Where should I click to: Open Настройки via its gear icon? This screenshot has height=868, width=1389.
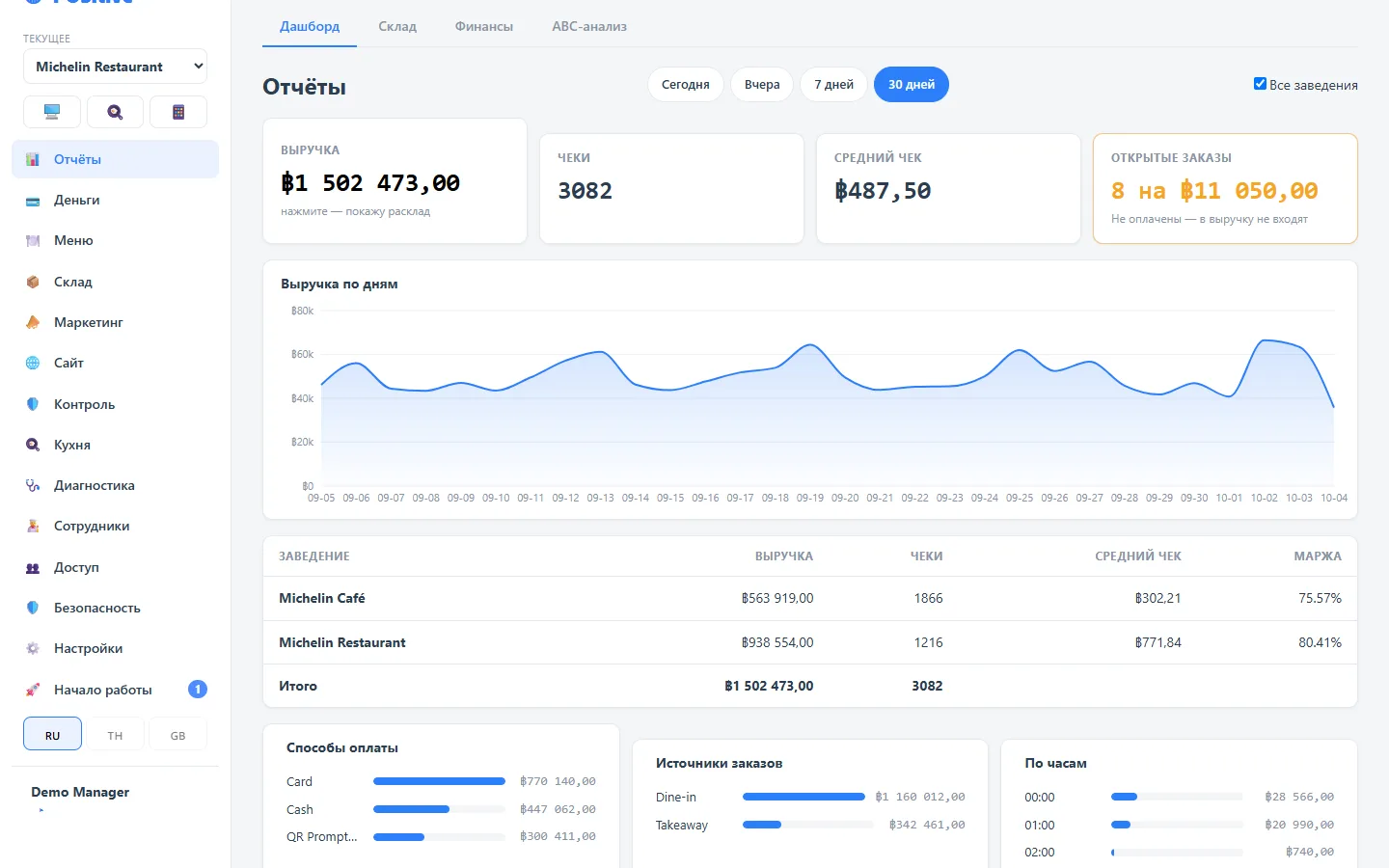pos(33,649)
